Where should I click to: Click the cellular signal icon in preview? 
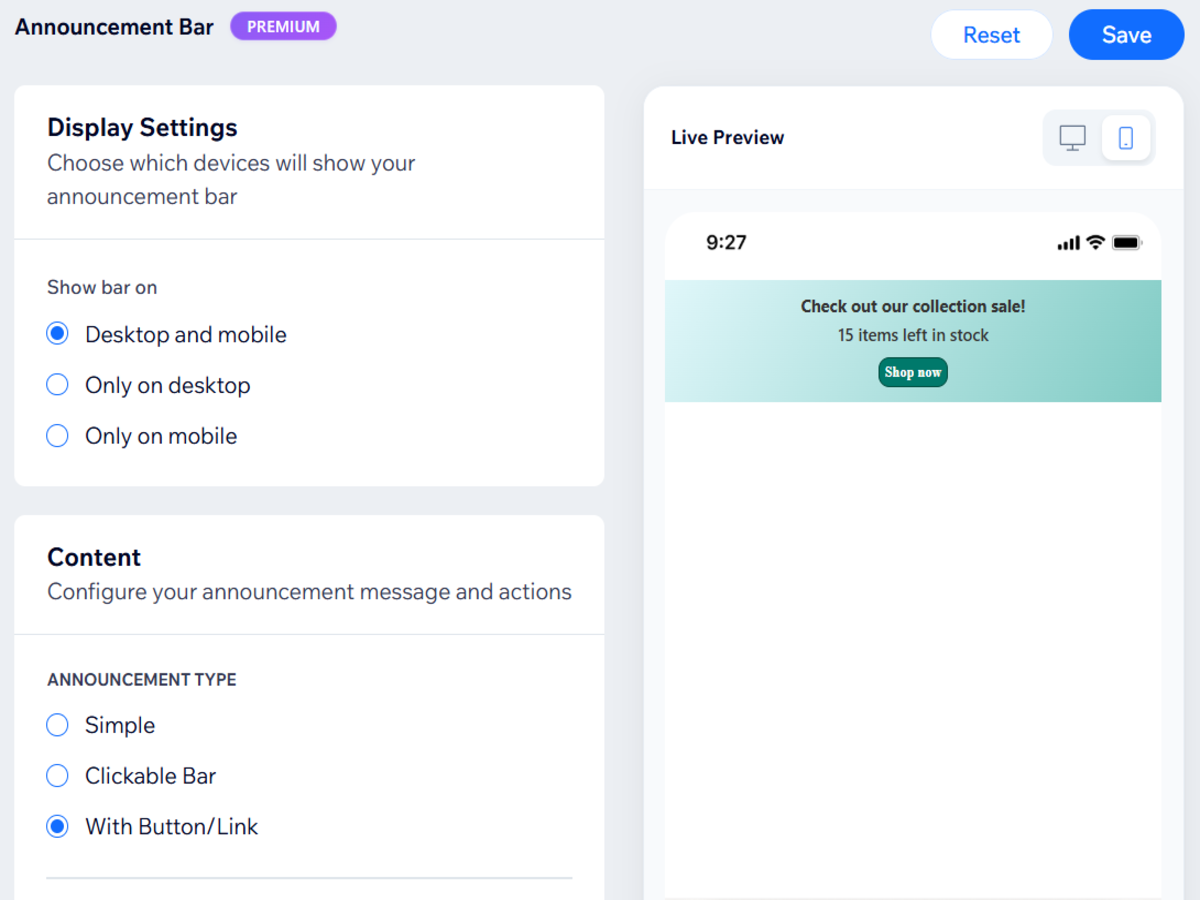pos(1068,243)
